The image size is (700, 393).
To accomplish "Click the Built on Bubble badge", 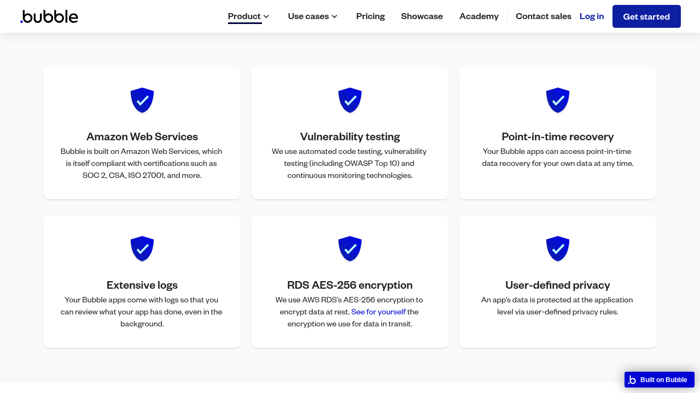I will pyautogui.click(x=659, y=380).
